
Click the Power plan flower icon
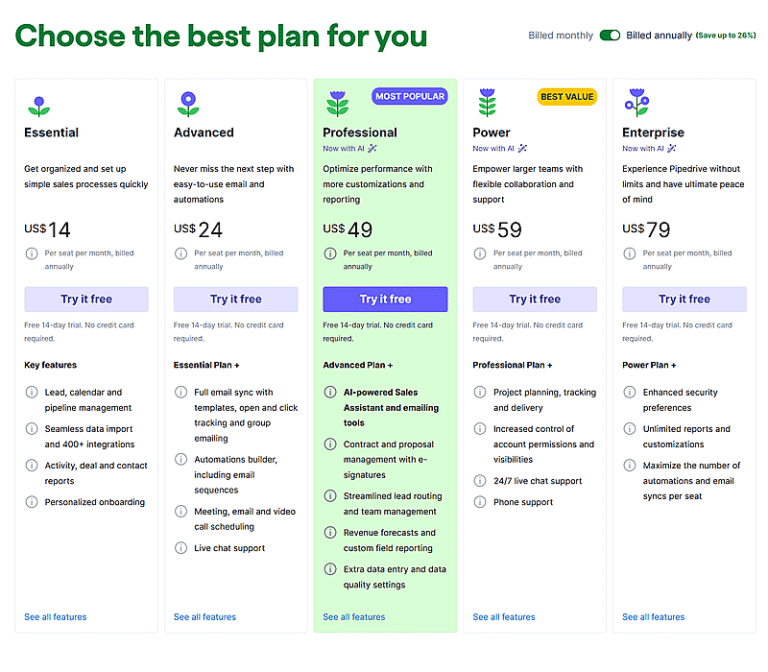[x=487, y=104]
